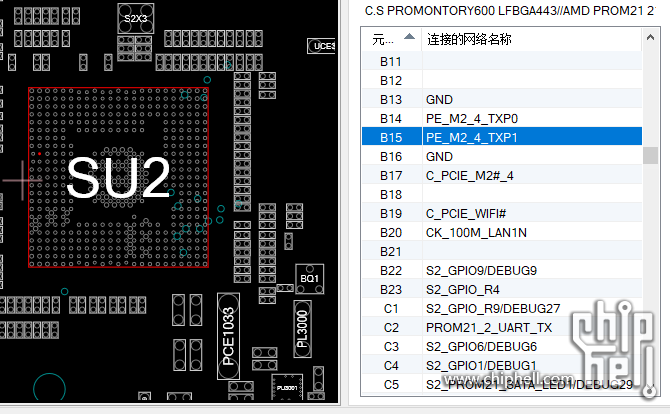
Task: Sort by the 元... column header
Action: coord(392,39)
